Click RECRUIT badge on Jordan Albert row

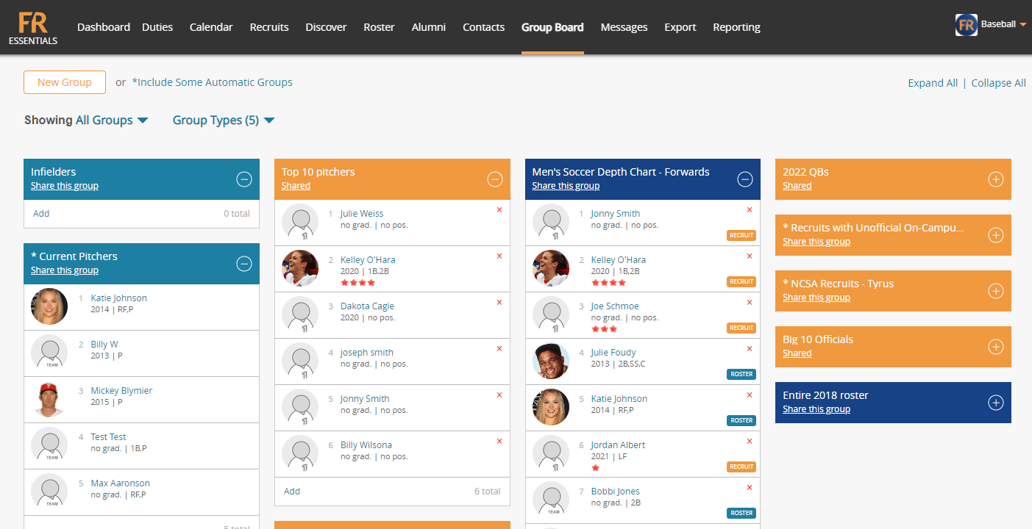pyautogui.click(x=741, y=466)
